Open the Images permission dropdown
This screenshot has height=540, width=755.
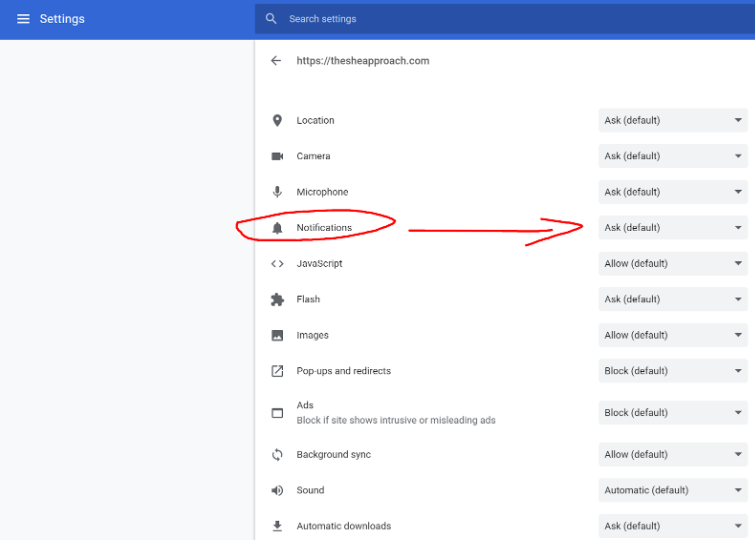click(673, 335)
